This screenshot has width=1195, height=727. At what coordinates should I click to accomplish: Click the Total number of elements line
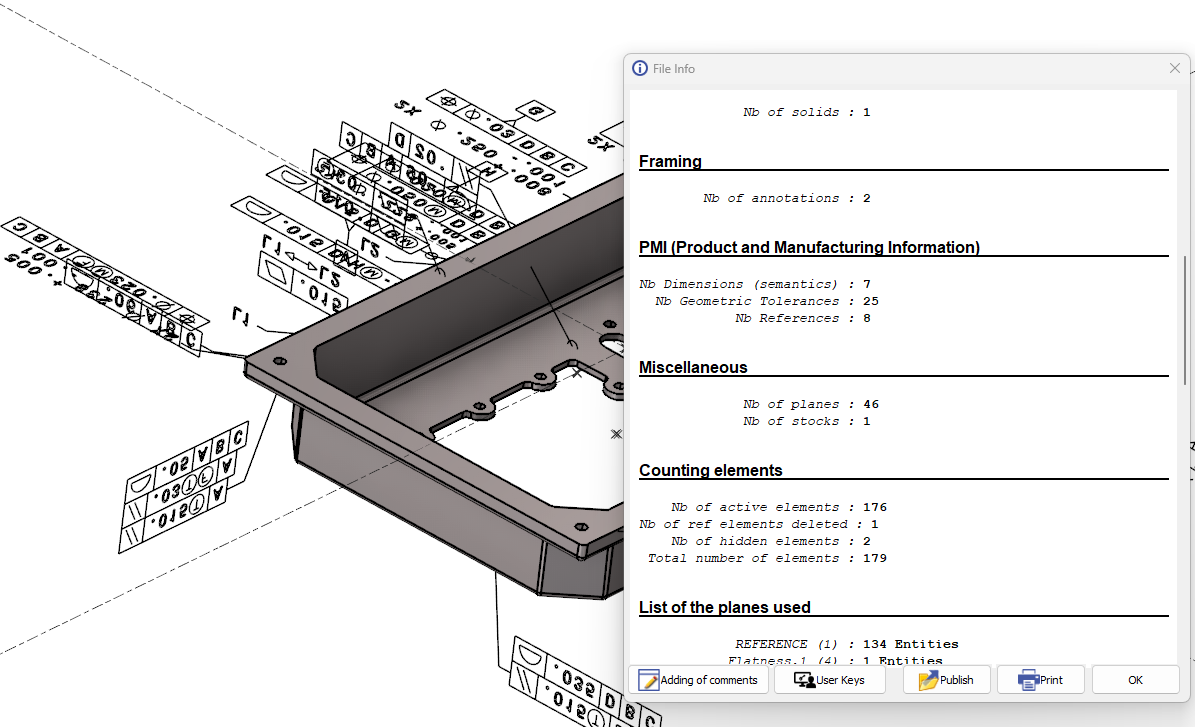[766, 558]
